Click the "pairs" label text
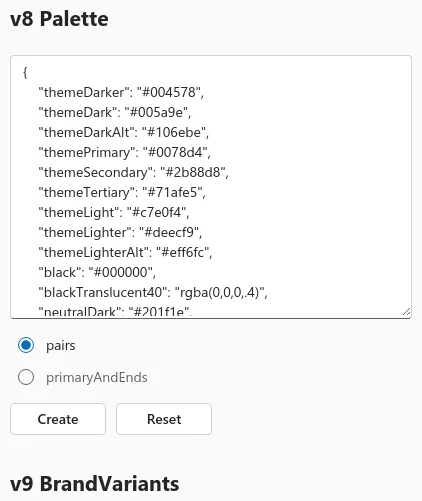Image resolution: width=422 pixels, height=501 pixels. (61, 345)
